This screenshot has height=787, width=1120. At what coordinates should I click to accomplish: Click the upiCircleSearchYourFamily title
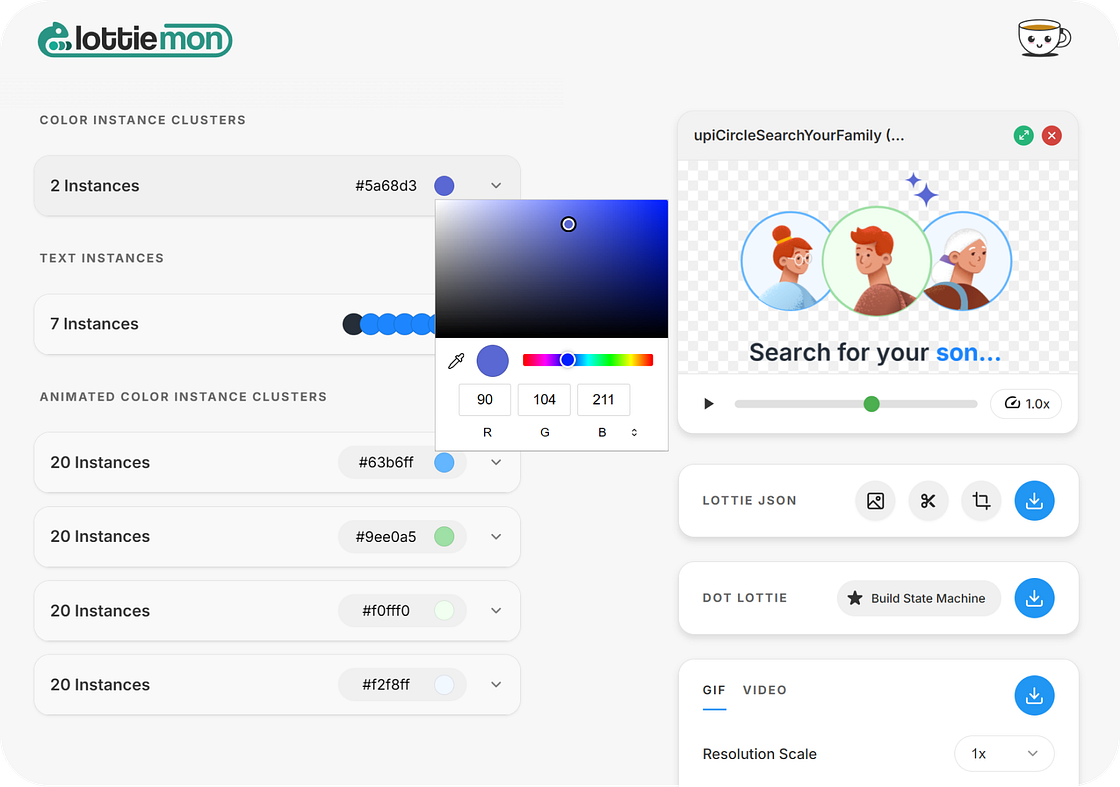[x=799, y=136]
